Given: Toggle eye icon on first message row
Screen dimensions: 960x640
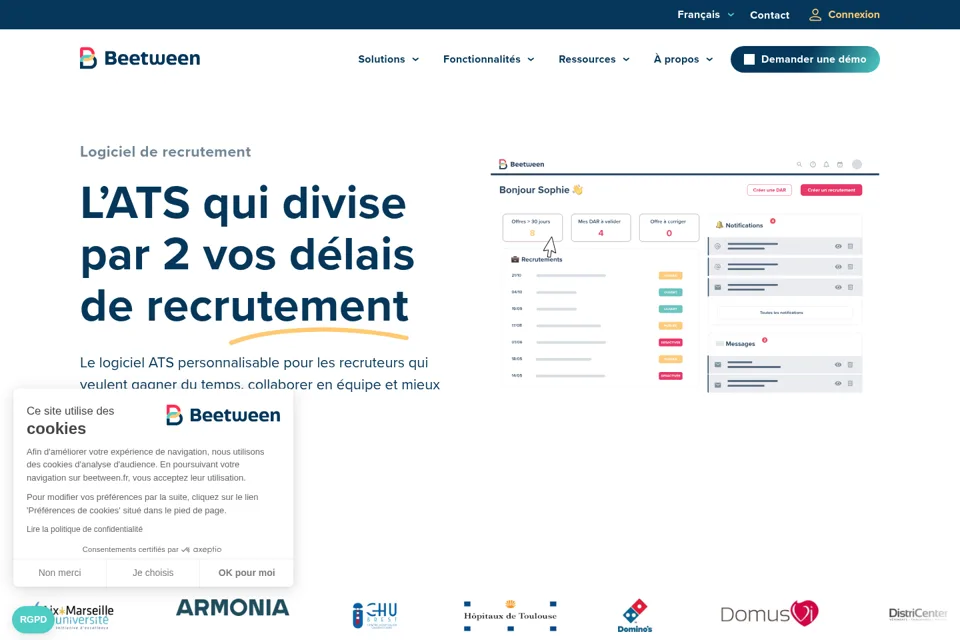Looking at the screenshot, I should pyautogui.click(x=838, y=364).
